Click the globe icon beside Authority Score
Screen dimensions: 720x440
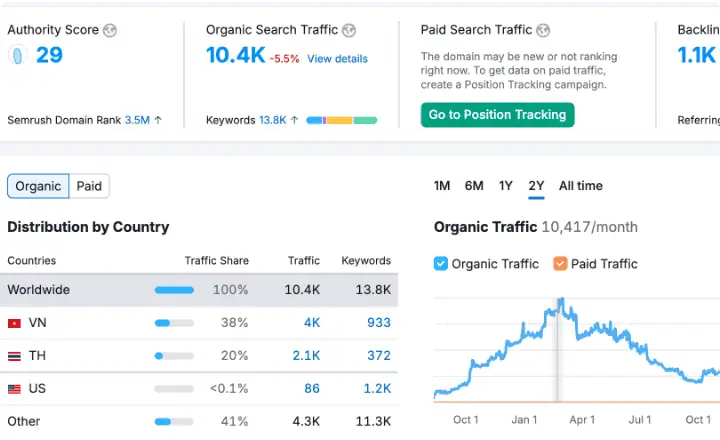click(110, 30)
